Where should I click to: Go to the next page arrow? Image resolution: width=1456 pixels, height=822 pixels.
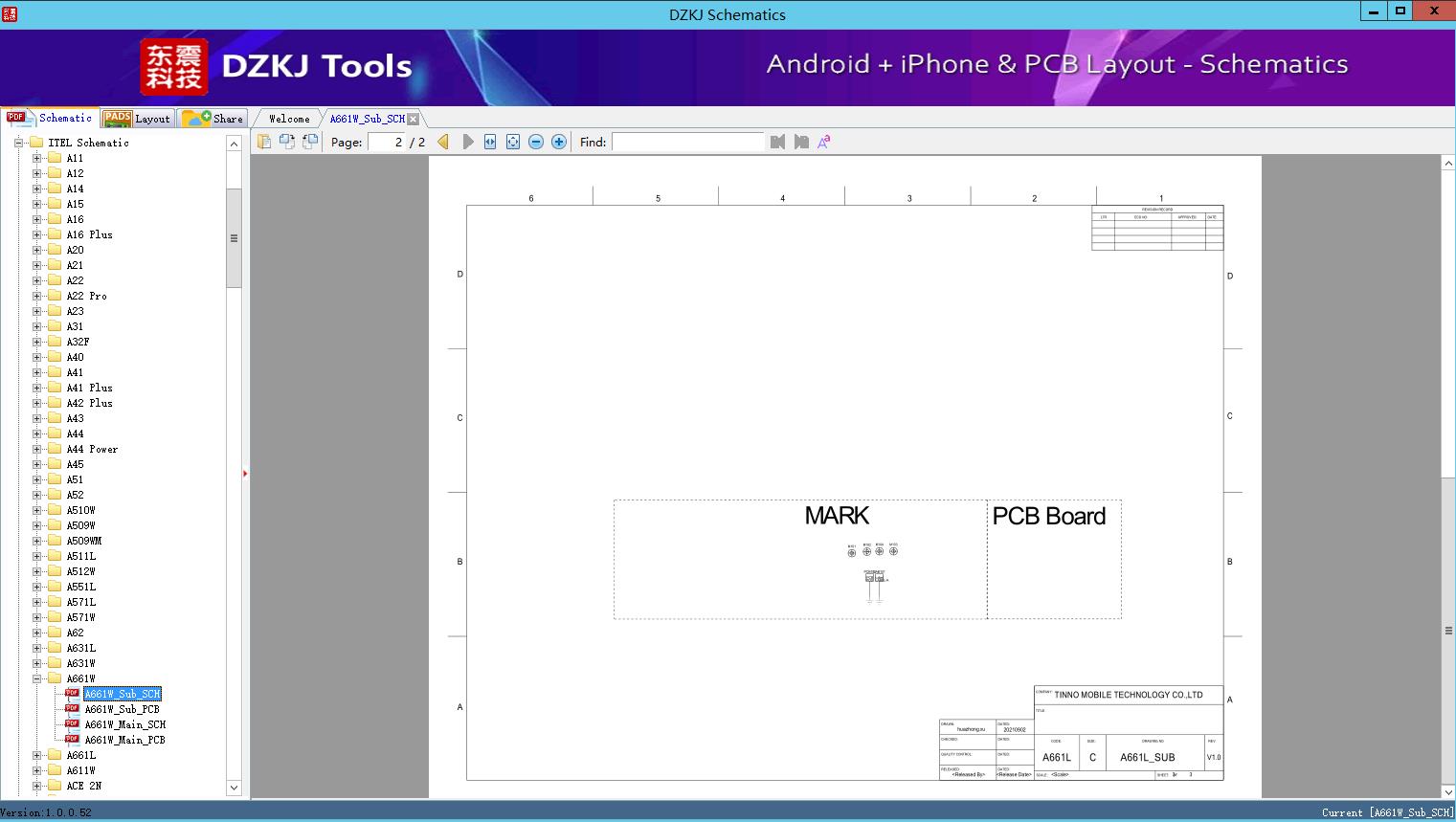tap(467, 142)
